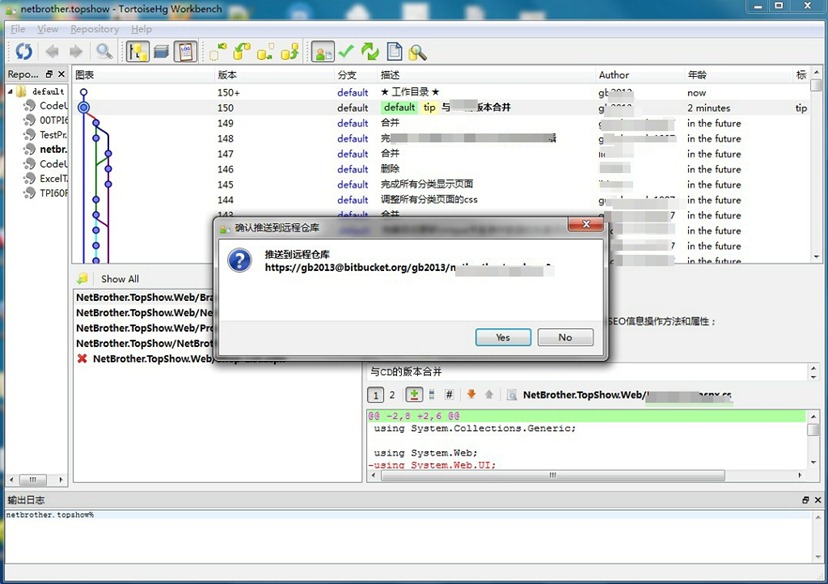Viewport: 828px width, 584px height.
Task: Toggle diff view mode button
Action: tap(414, 394)
